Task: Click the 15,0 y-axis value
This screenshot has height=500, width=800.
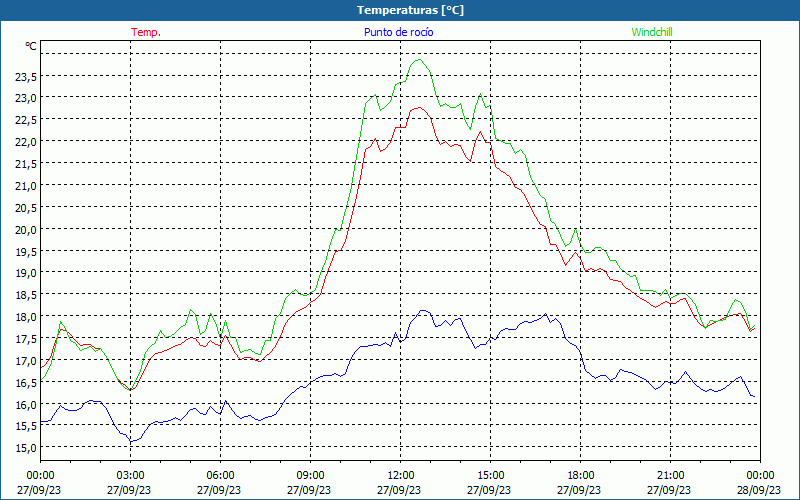Action: [26, 448]
